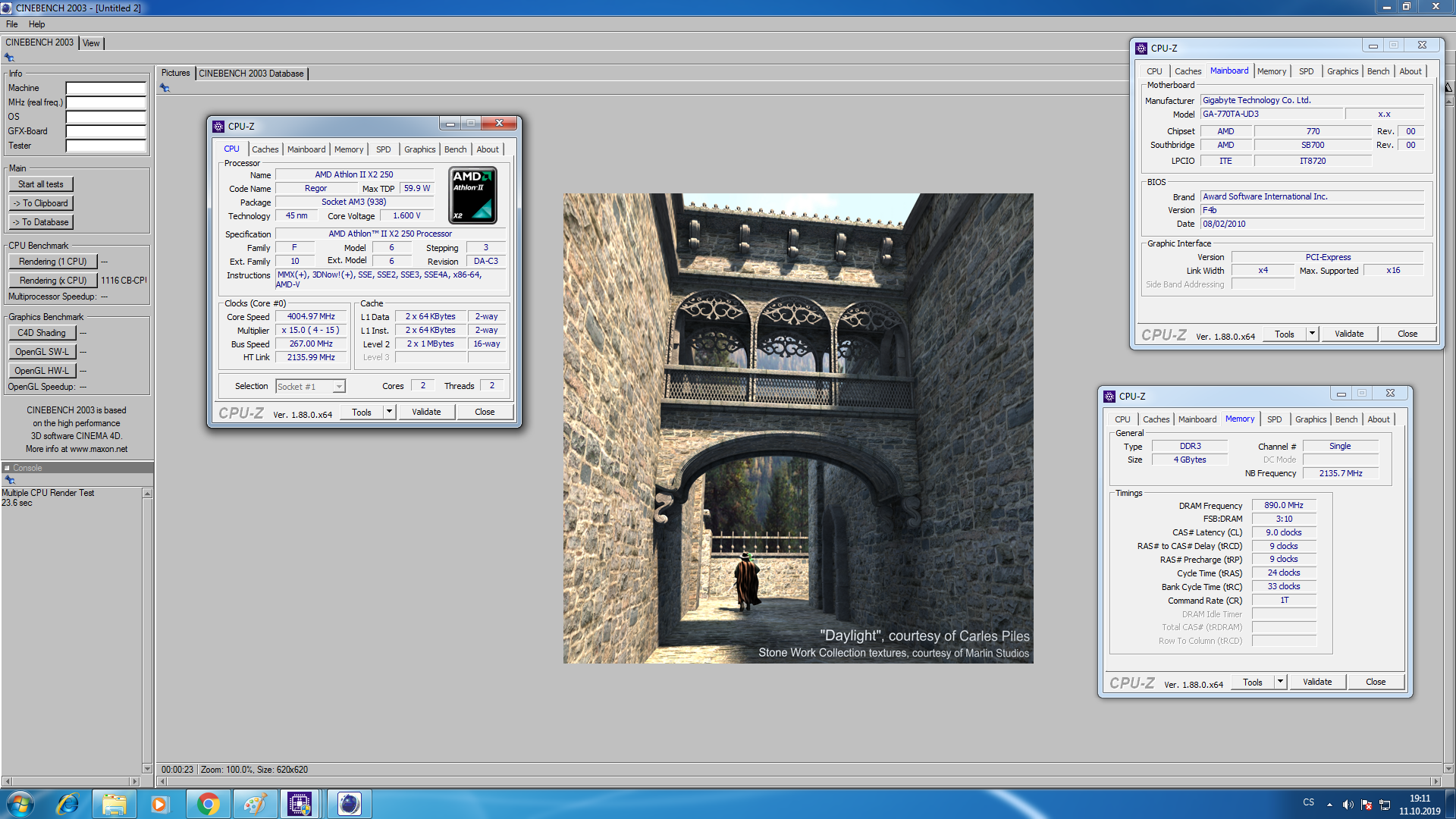The height and width of the screenshot is (819, 1456).
Task: Switch to CPU-Z taskbar icon
Action: (x=300, y=804)
